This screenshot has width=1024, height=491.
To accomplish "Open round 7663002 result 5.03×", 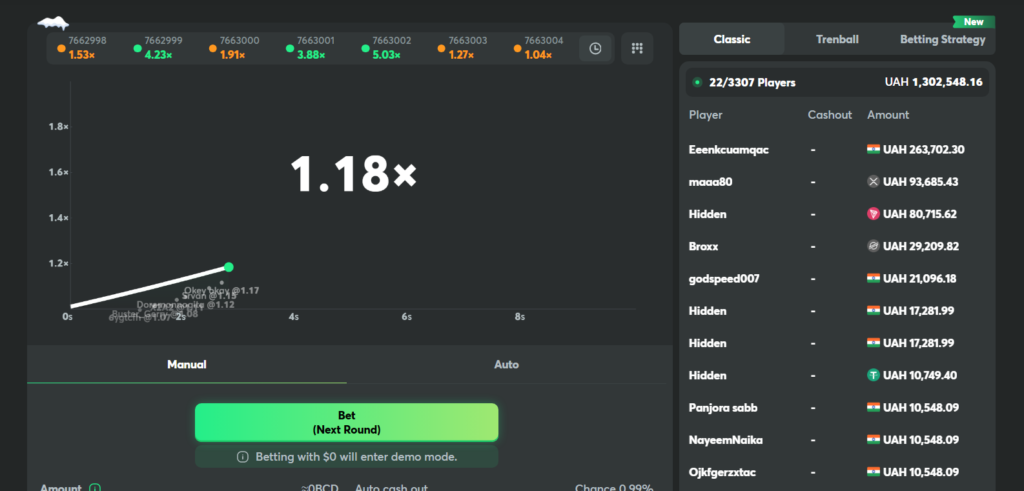I will 385,48.
